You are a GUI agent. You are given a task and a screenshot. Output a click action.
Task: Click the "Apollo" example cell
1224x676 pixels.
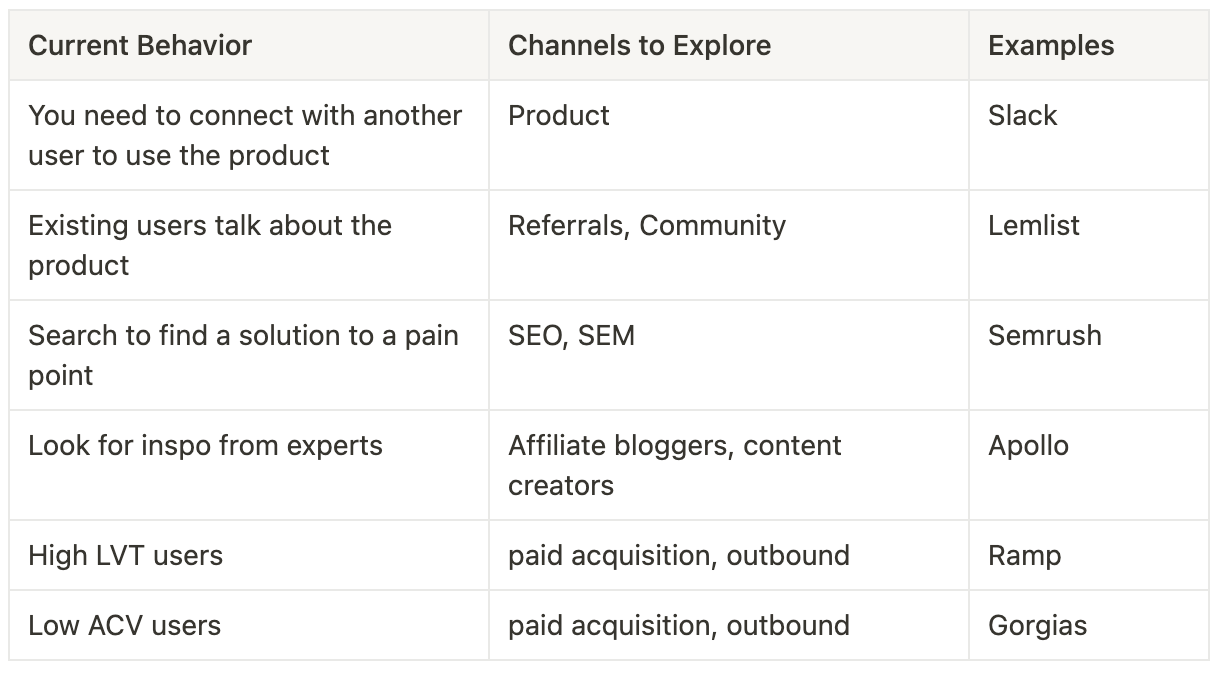pyautogui.click(x=1089, y=465)
